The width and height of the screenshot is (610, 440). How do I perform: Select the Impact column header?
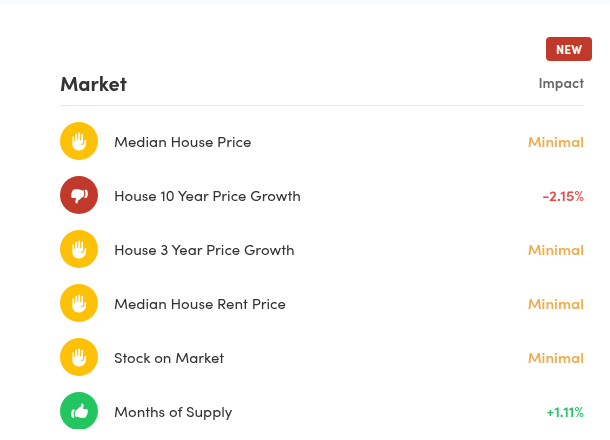[561, 83]
